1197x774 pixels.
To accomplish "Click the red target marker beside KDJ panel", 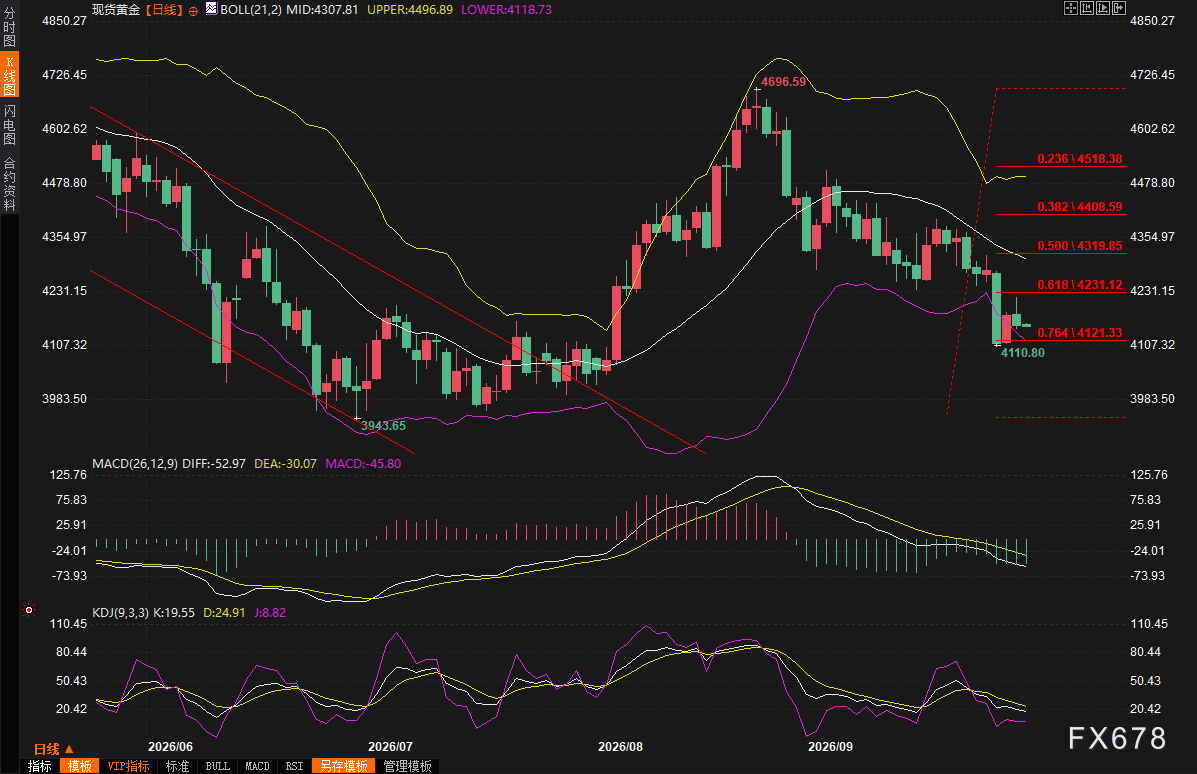I will pyautogui.click(x=29, y=609).
